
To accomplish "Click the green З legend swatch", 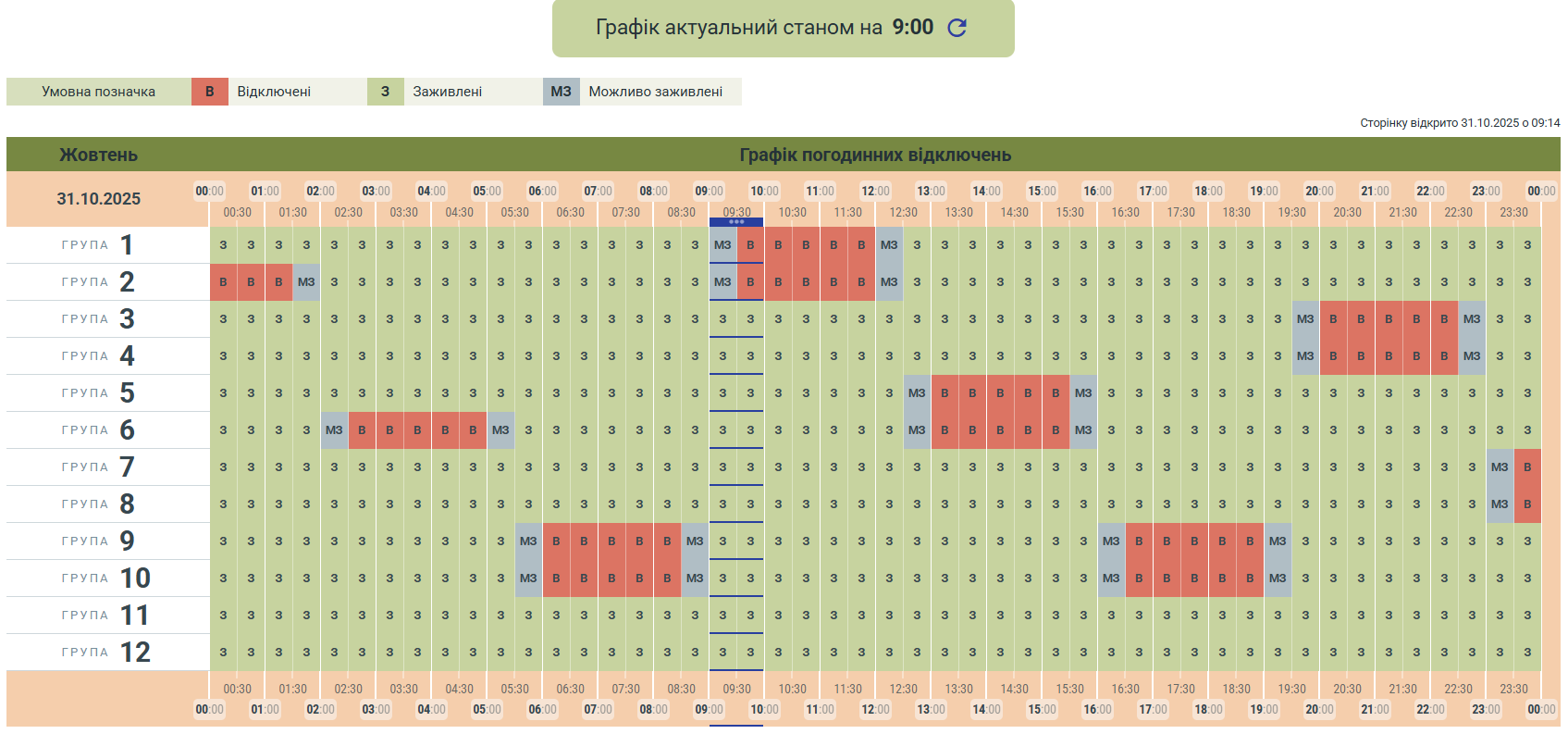I will [386, 92].
